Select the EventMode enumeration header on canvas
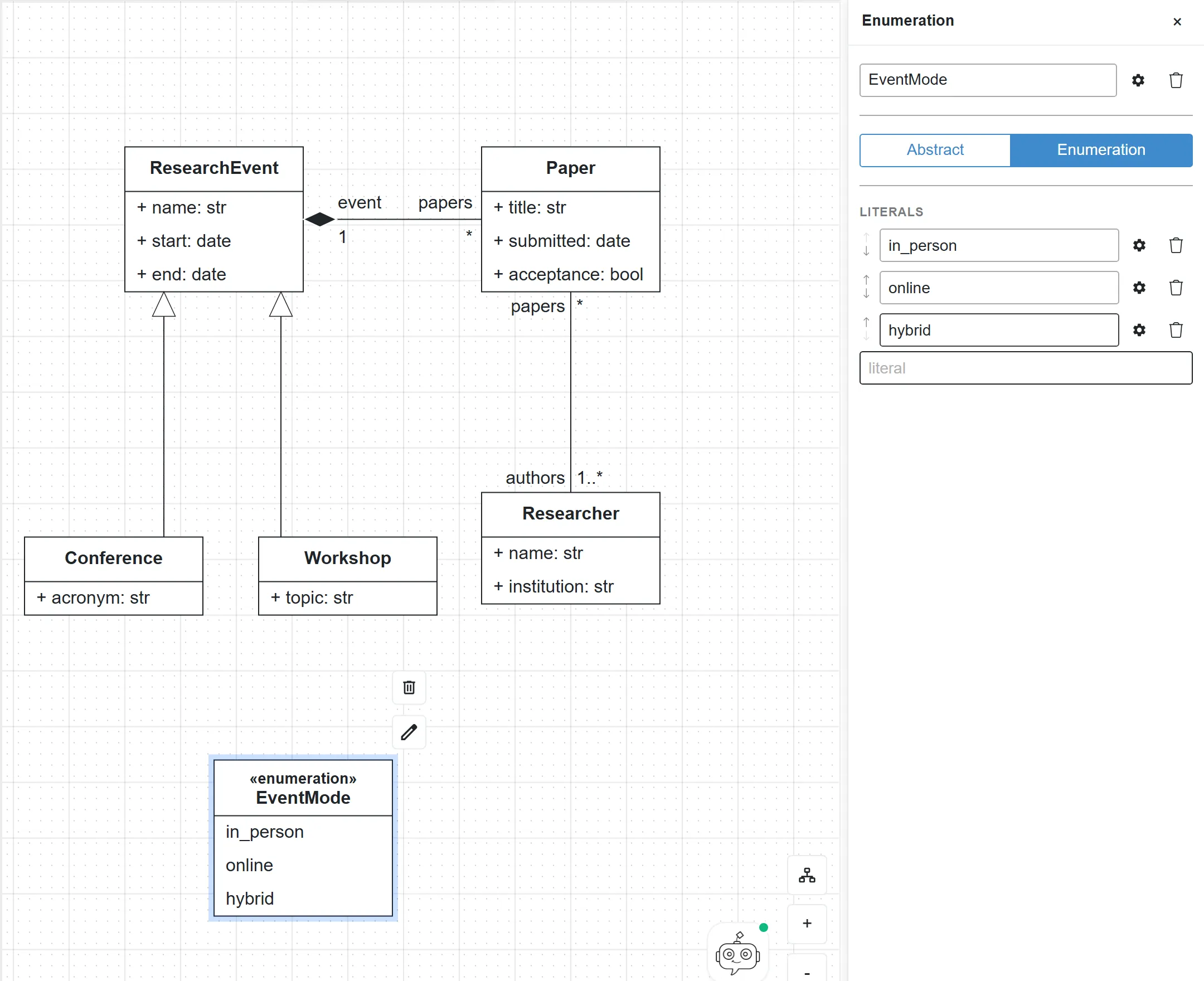The height and width of the screenshot is (981, 1204). 303,788
